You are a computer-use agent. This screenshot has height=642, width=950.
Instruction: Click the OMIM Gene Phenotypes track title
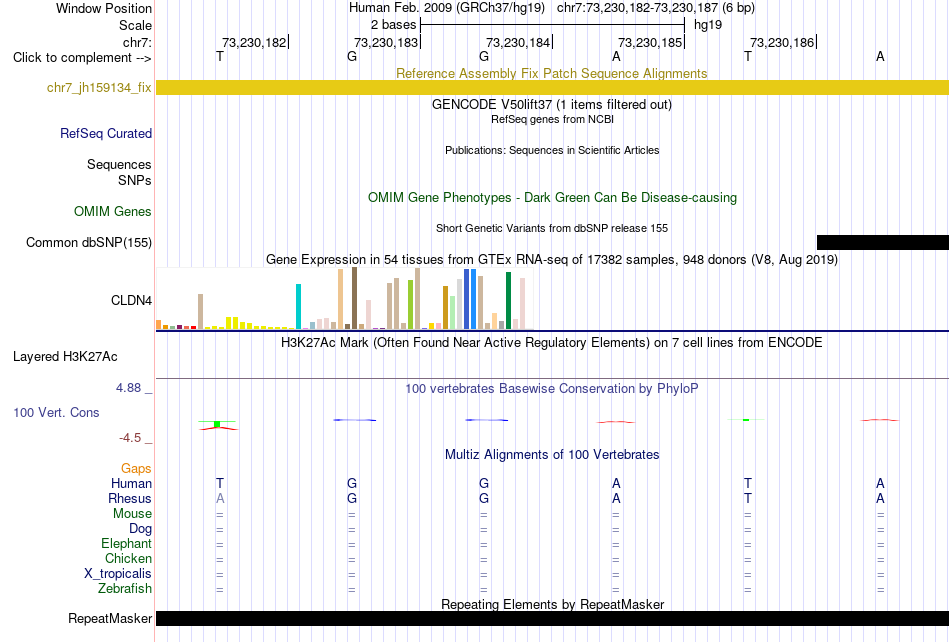[x=552, y=197]
